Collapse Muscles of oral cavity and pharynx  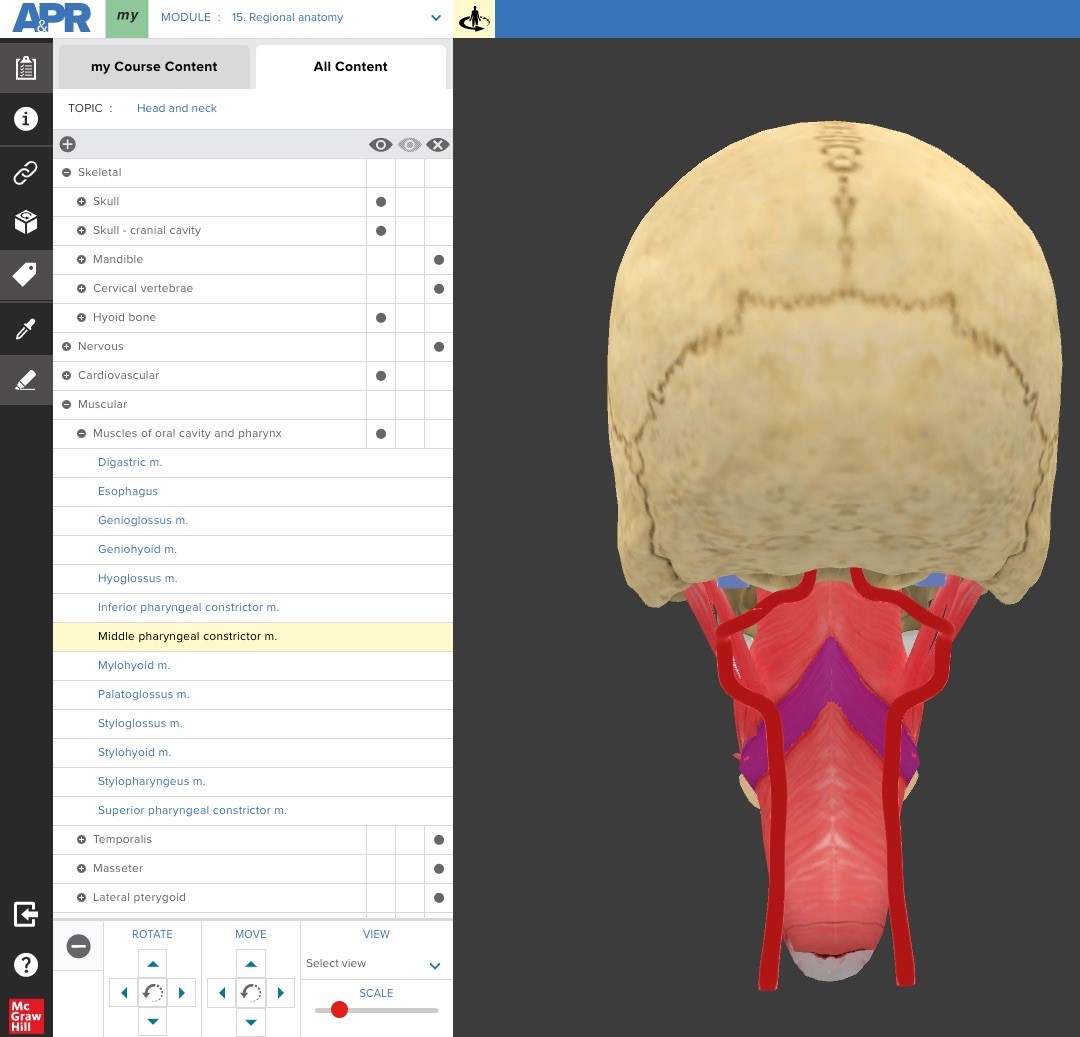(x=81, y=433)
